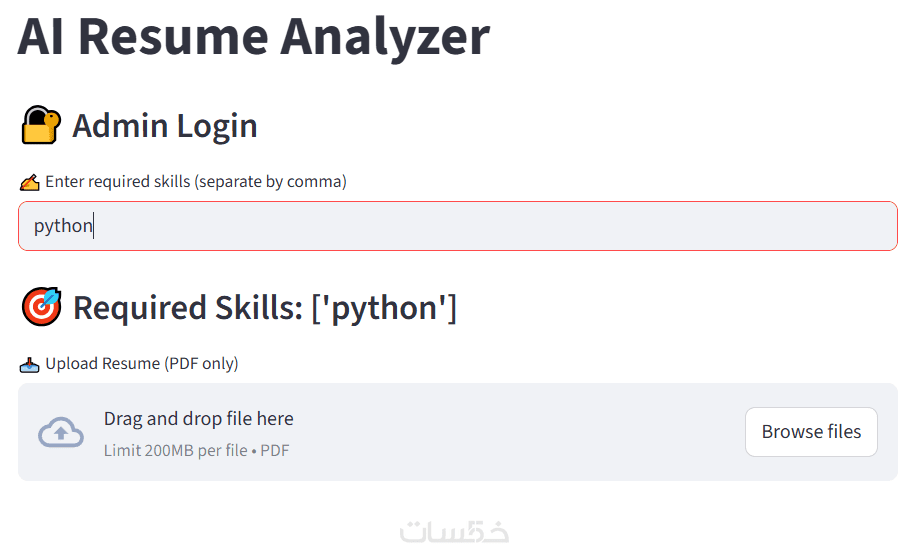Click the Required Skills: ['python'] heading
This screenshot has width=910, height=554.
pos(265,307)
